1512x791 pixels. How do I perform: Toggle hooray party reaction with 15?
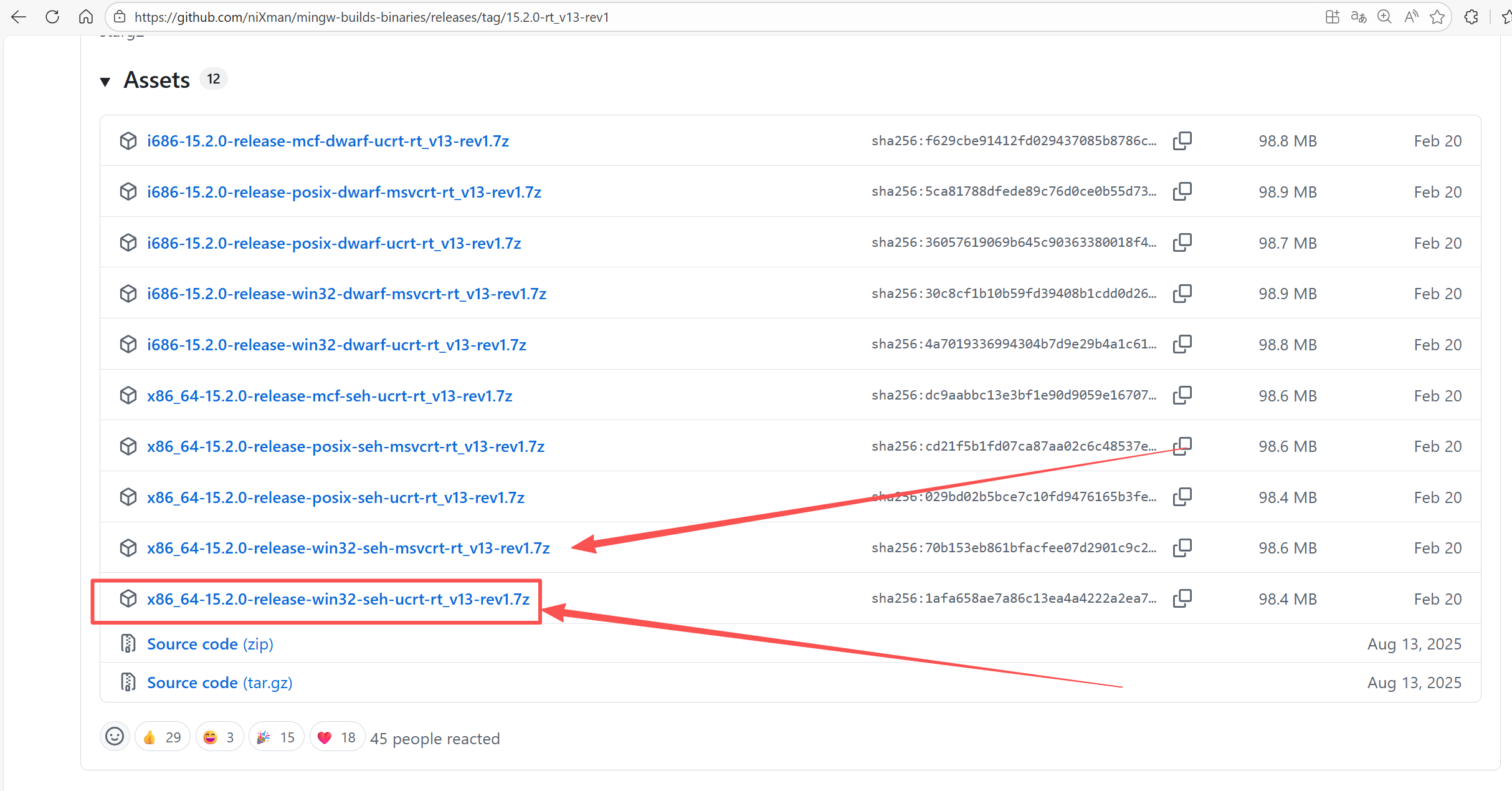pos(276,737)
